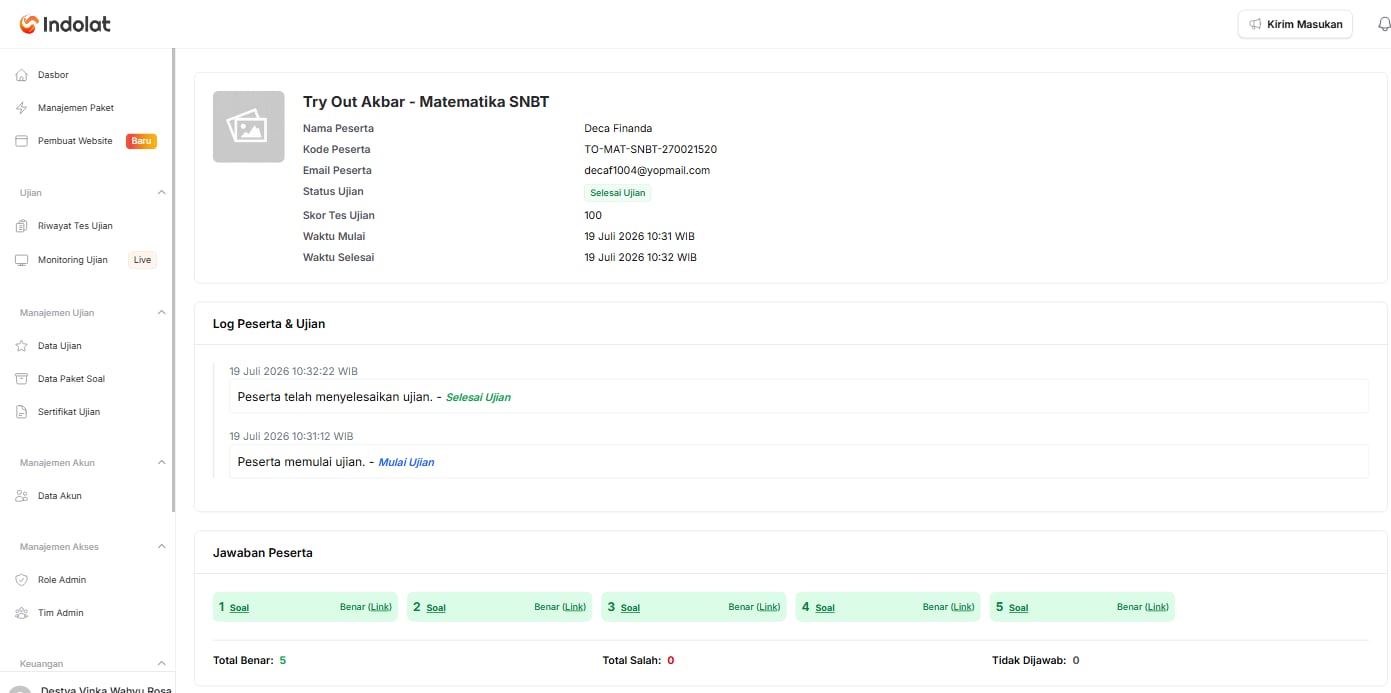Click the Tim Admin group icon

click(21, 613)
